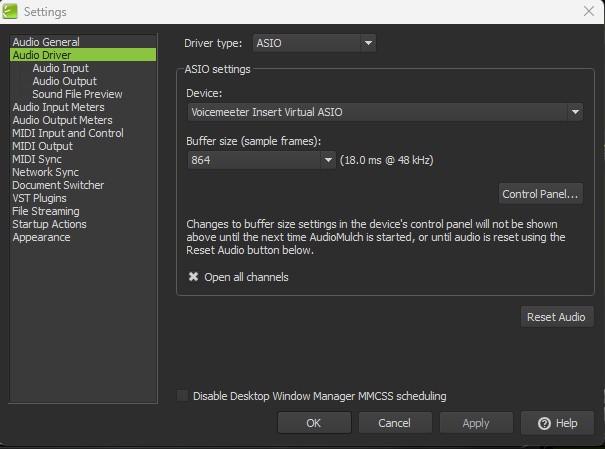Open VST Plugins settings page
This screenshot has height=449, width=605.
point(39,198)
